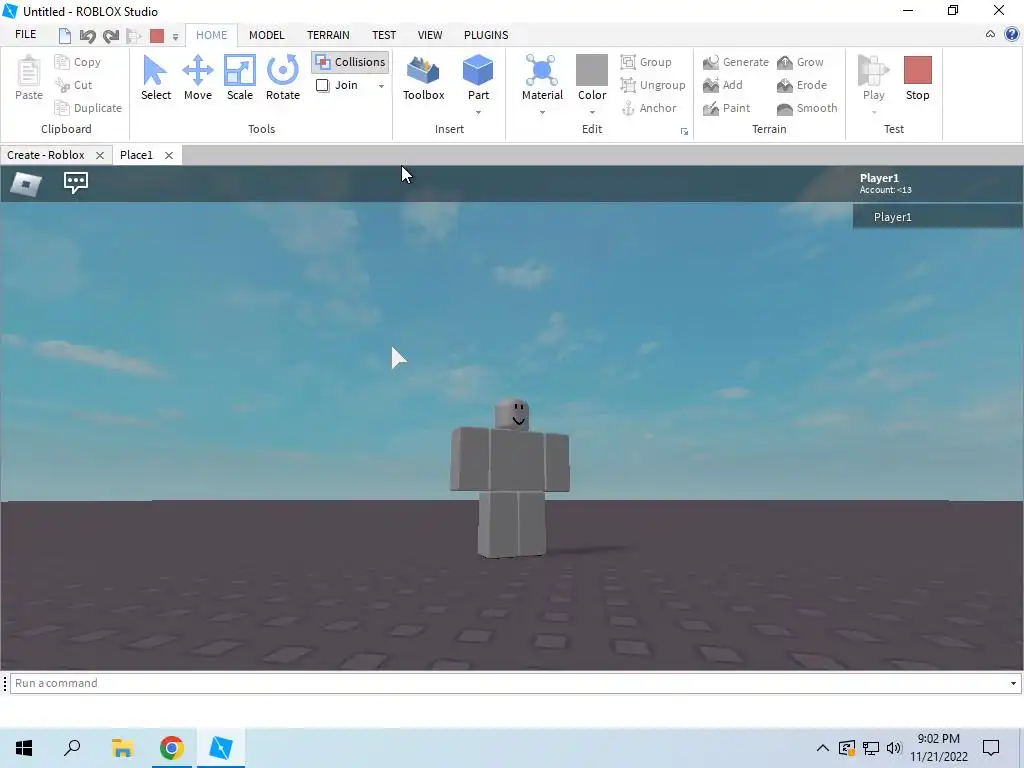1024x768 pixels.
Task: Click the Paste clipboard button
Action: (29, 78)
